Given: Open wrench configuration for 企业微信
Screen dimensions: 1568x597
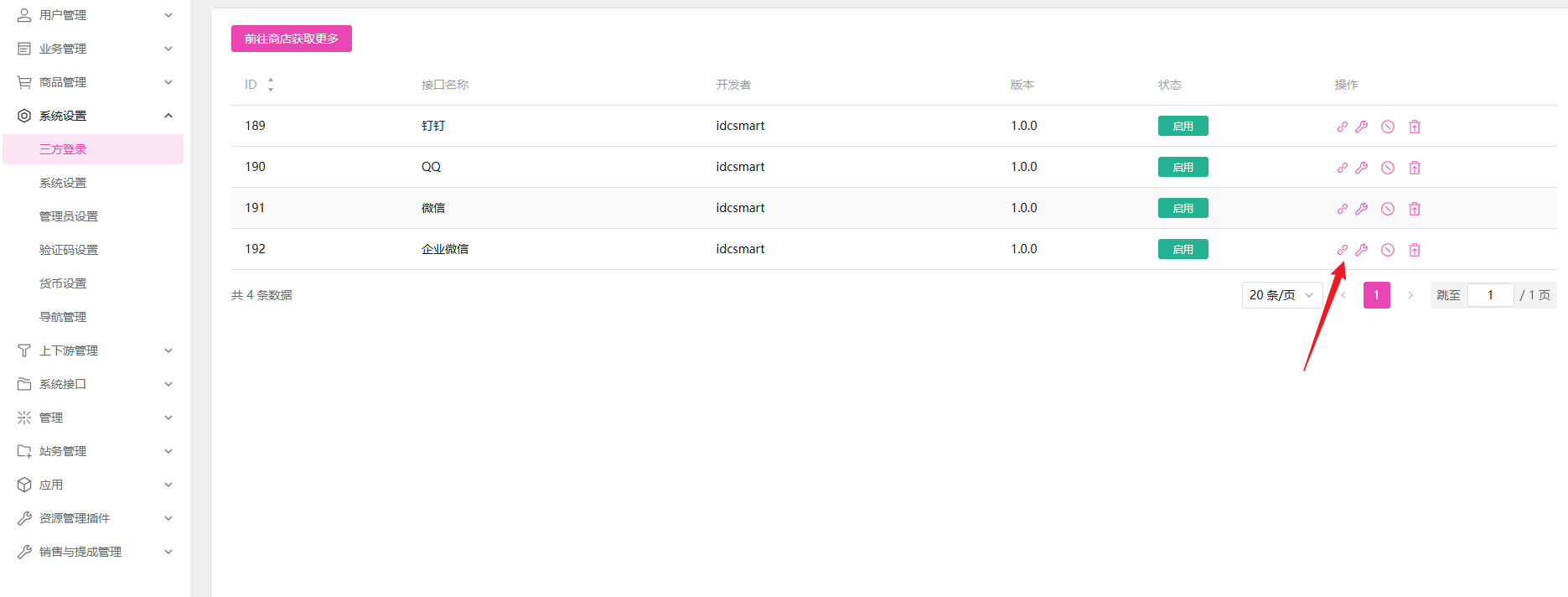Looking at the screenshot, I should [1362, 250].
